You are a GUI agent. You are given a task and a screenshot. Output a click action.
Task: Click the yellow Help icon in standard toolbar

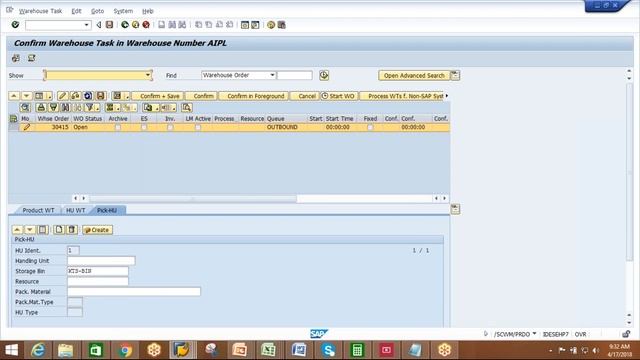coord(271,25)
